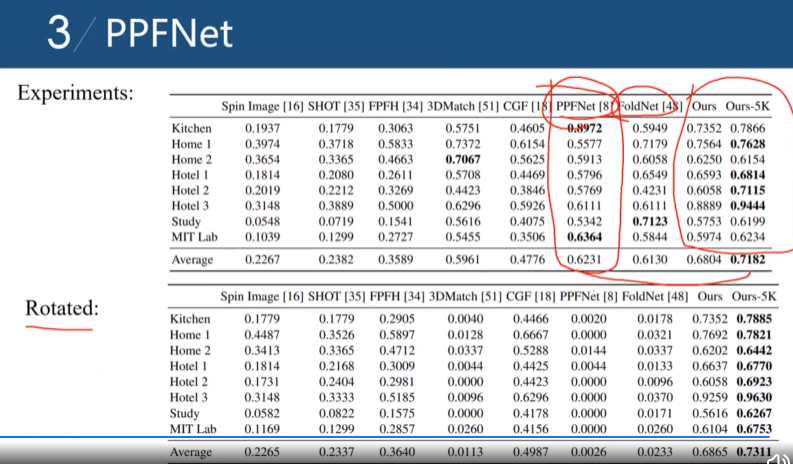Click the red-circled PPFNet [8] column header
The width and height of the screenshot is (793, 464).
[584, 106]
